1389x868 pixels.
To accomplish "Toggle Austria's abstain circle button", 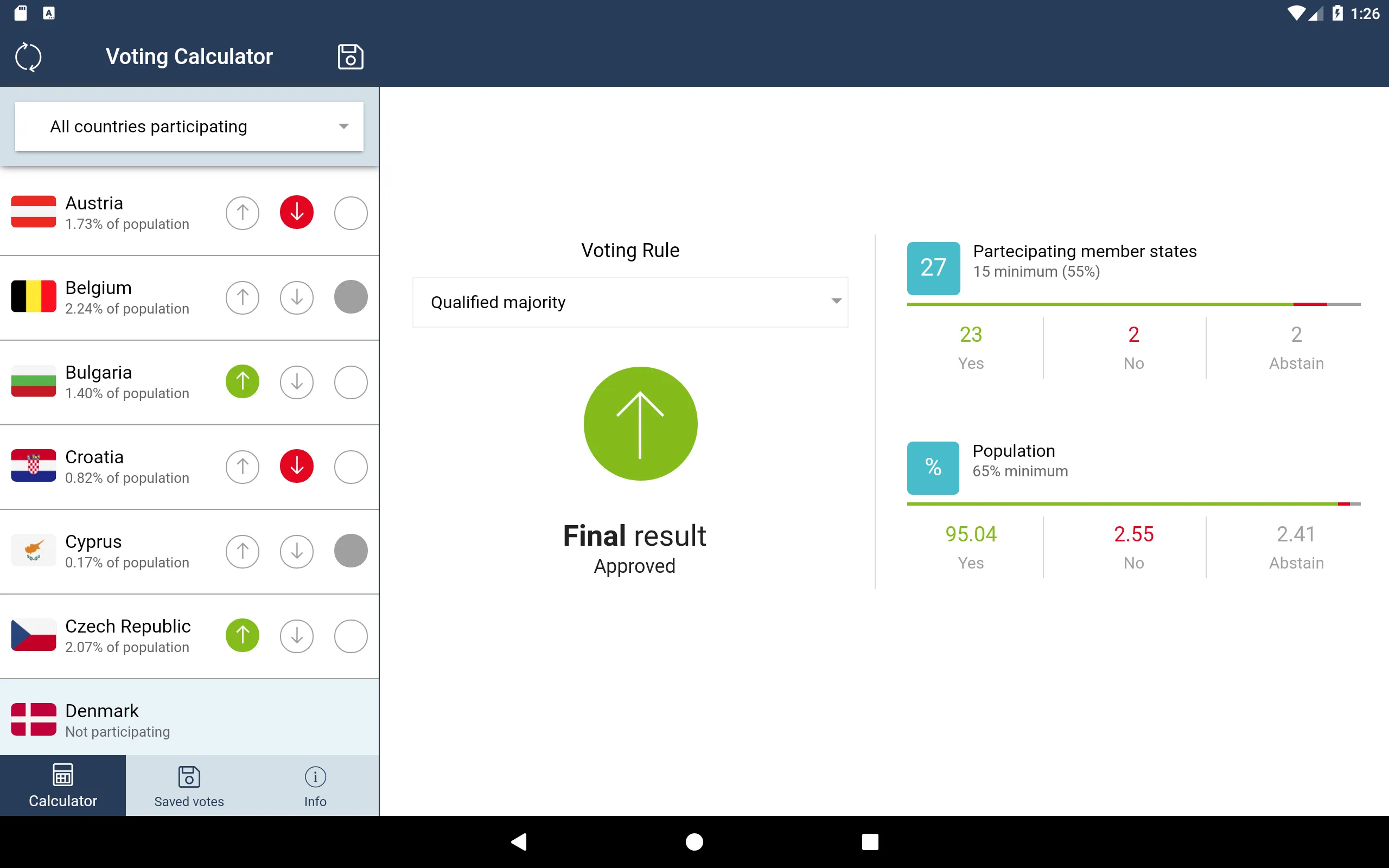I will (350, 212).
